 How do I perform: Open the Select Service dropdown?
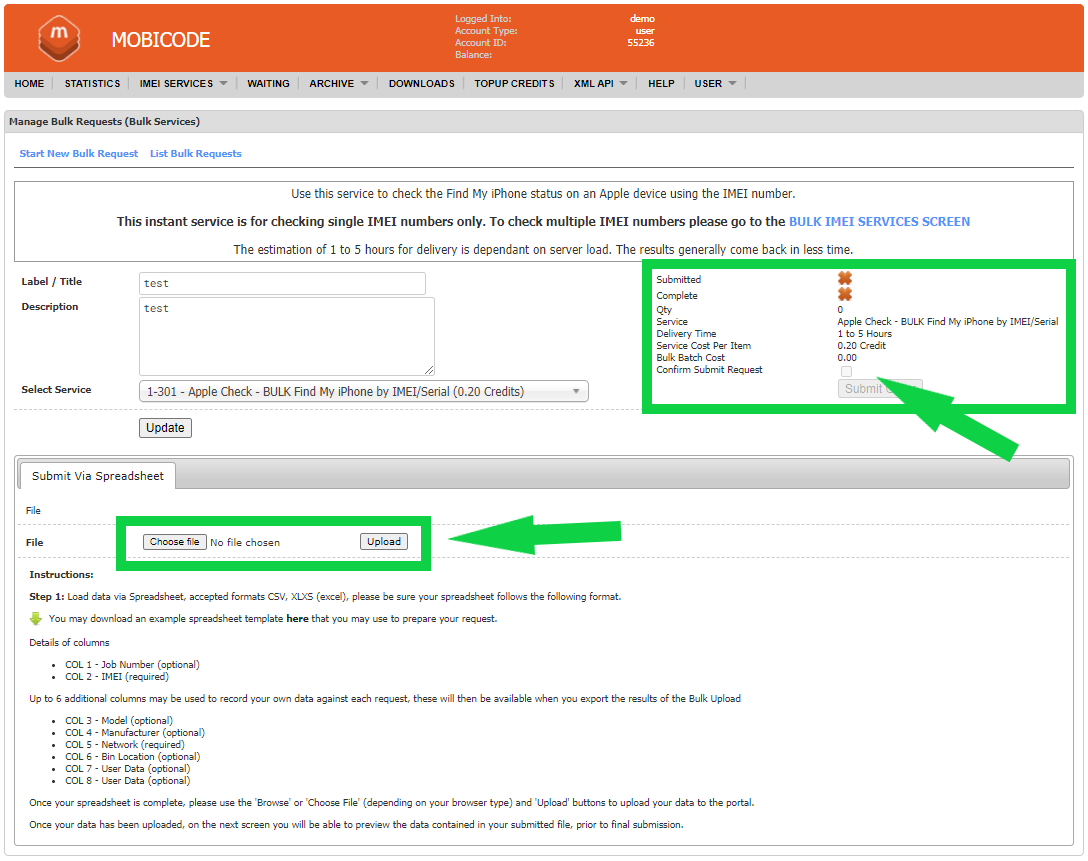click(x=364, y=391)
